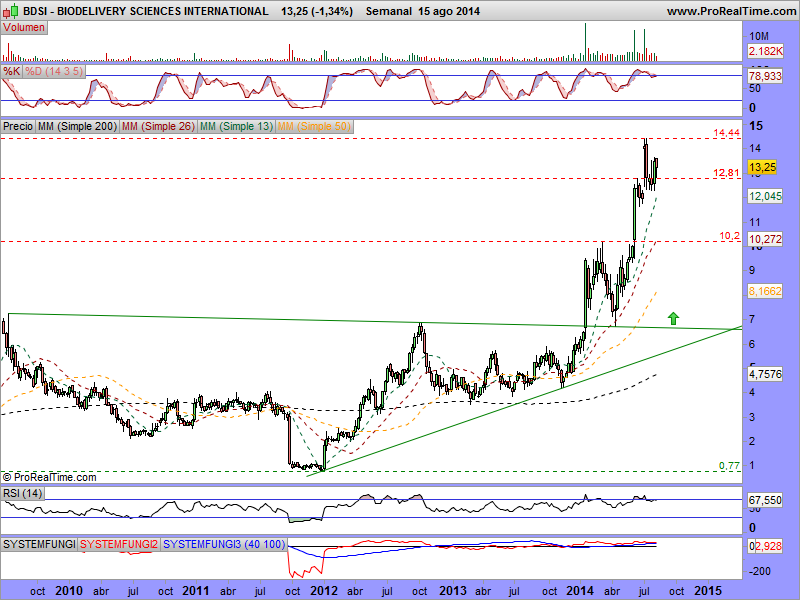This screenshot has height=600, width=800.
Task: Click the SYSTEMFUNGI3 (40 100) indicator label
Action: pos(223,544)
